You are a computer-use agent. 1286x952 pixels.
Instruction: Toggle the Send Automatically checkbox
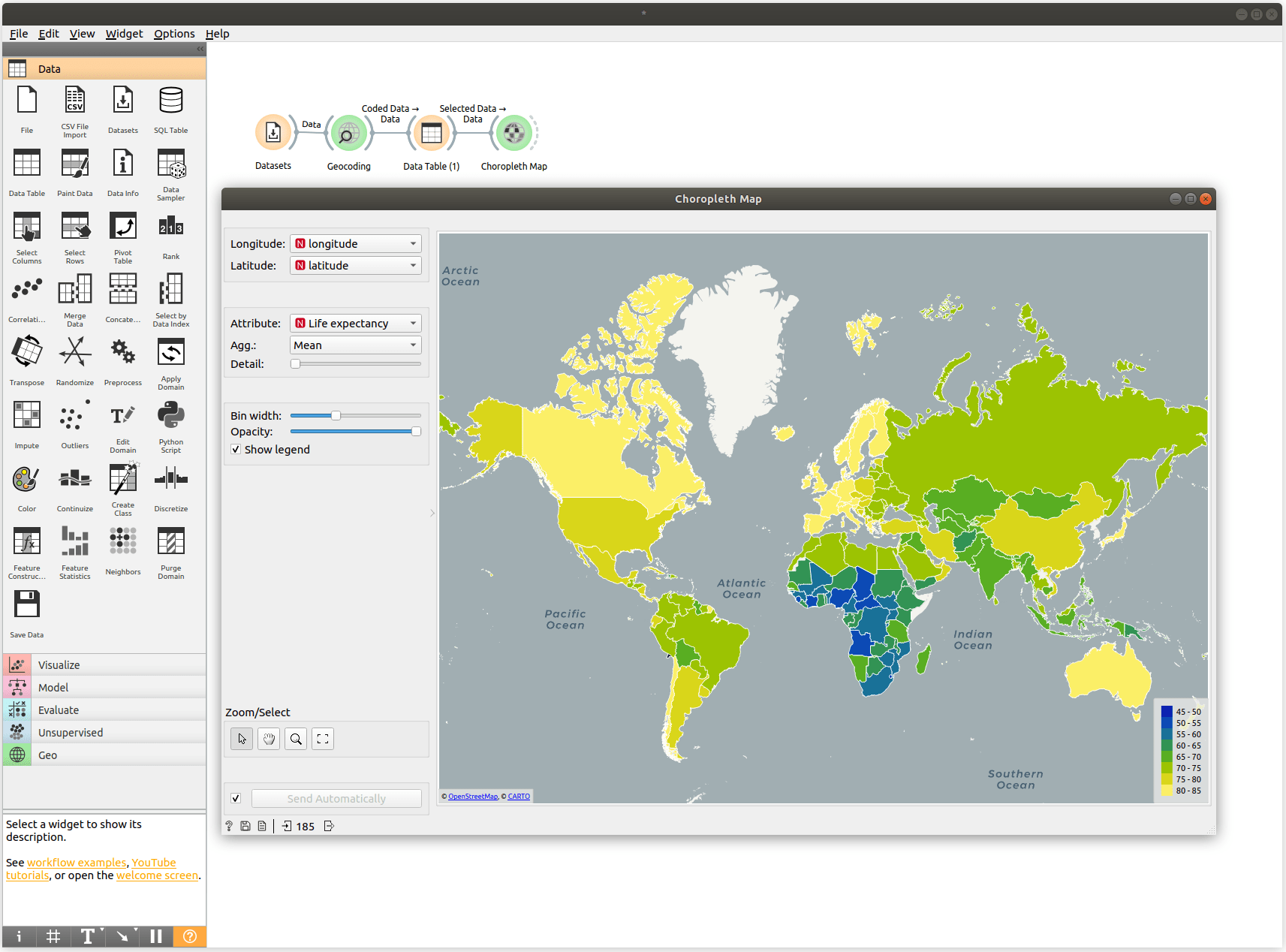[236, 798]
